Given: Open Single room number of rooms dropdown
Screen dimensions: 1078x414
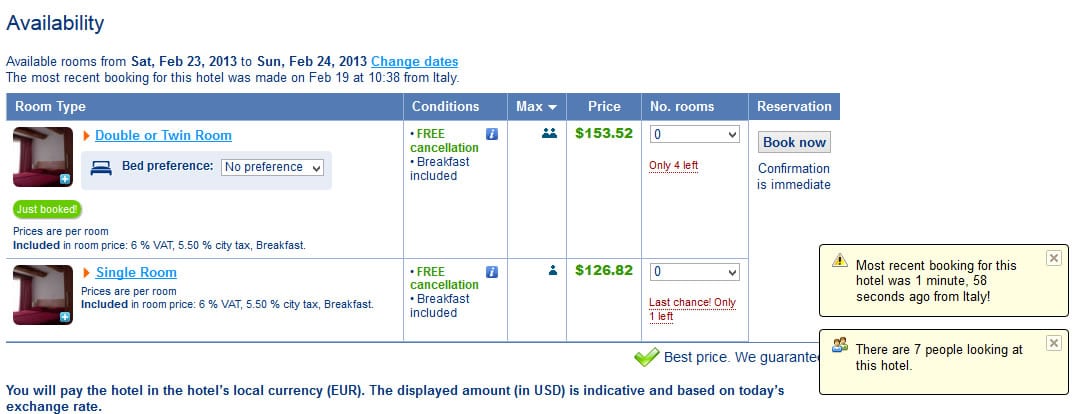Looking at the screenshot, I should coord(694,272).
